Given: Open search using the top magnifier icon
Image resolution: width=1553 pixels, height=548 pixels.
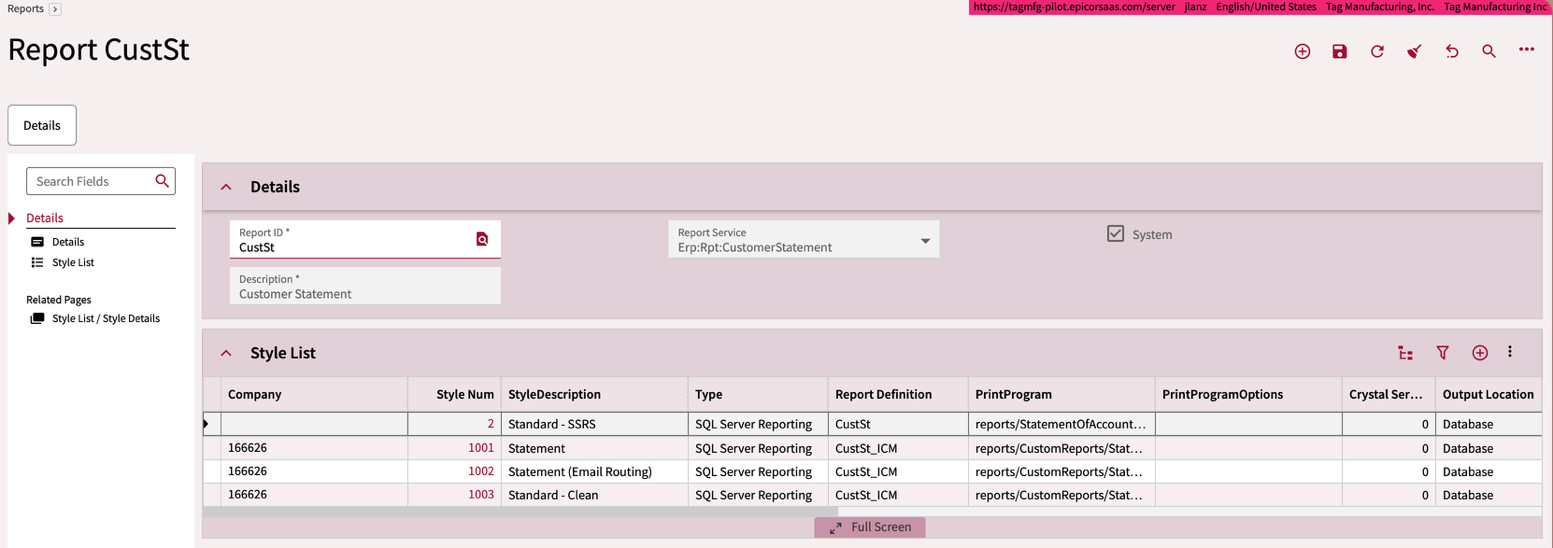Looking at the screenshot, I should click(x=1489, y=51).
